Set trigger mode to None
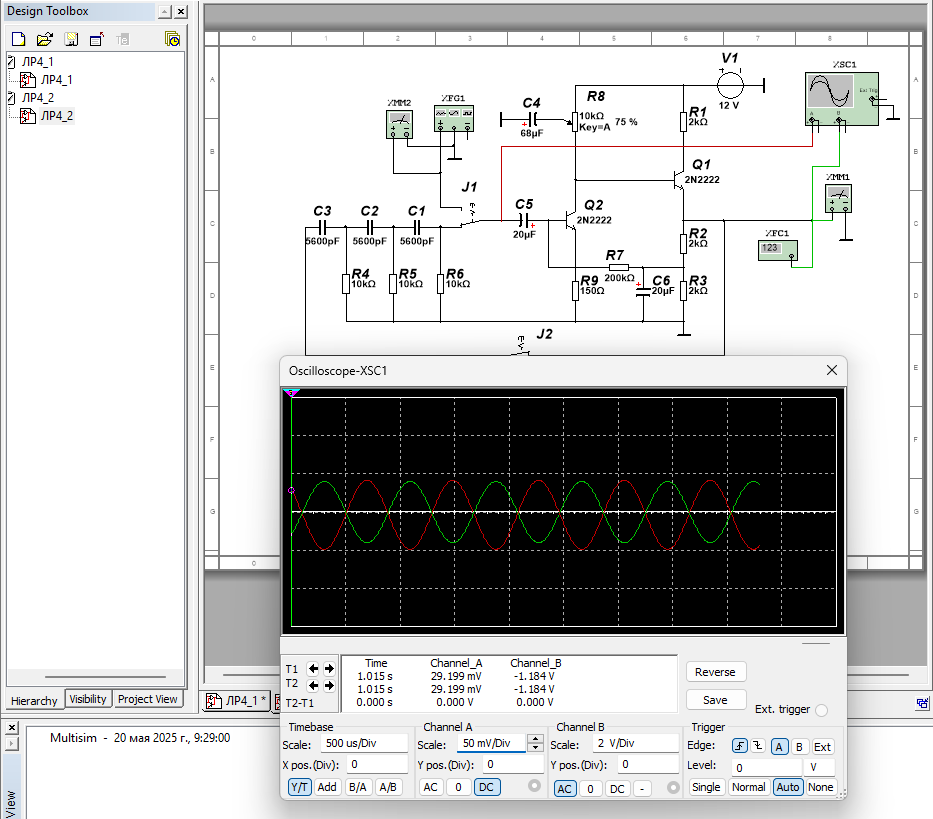Image resolution: width=933 pixels, height=819 pixels. click(821, 787)
